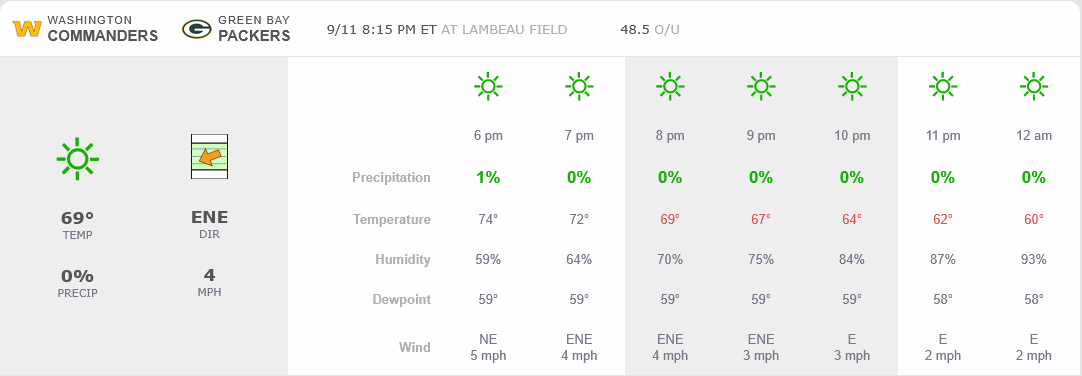Click the sunny icon above 11 pm

click(x=943, y=86)
